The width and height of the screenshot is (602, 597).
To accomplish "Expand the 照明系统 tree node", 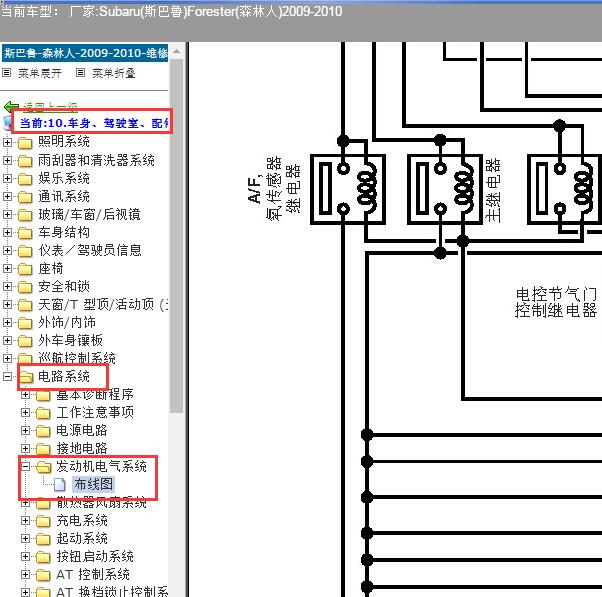I will pyautogui.click(x=7, y=142).
